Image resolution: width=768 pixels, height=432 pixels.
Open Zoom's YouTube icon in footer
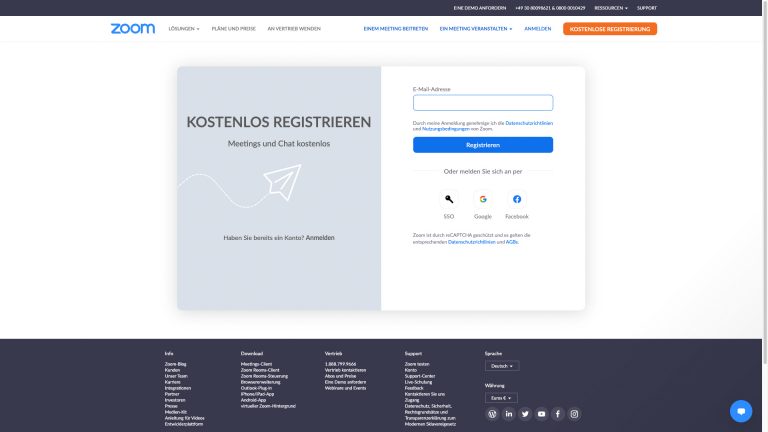541,414
